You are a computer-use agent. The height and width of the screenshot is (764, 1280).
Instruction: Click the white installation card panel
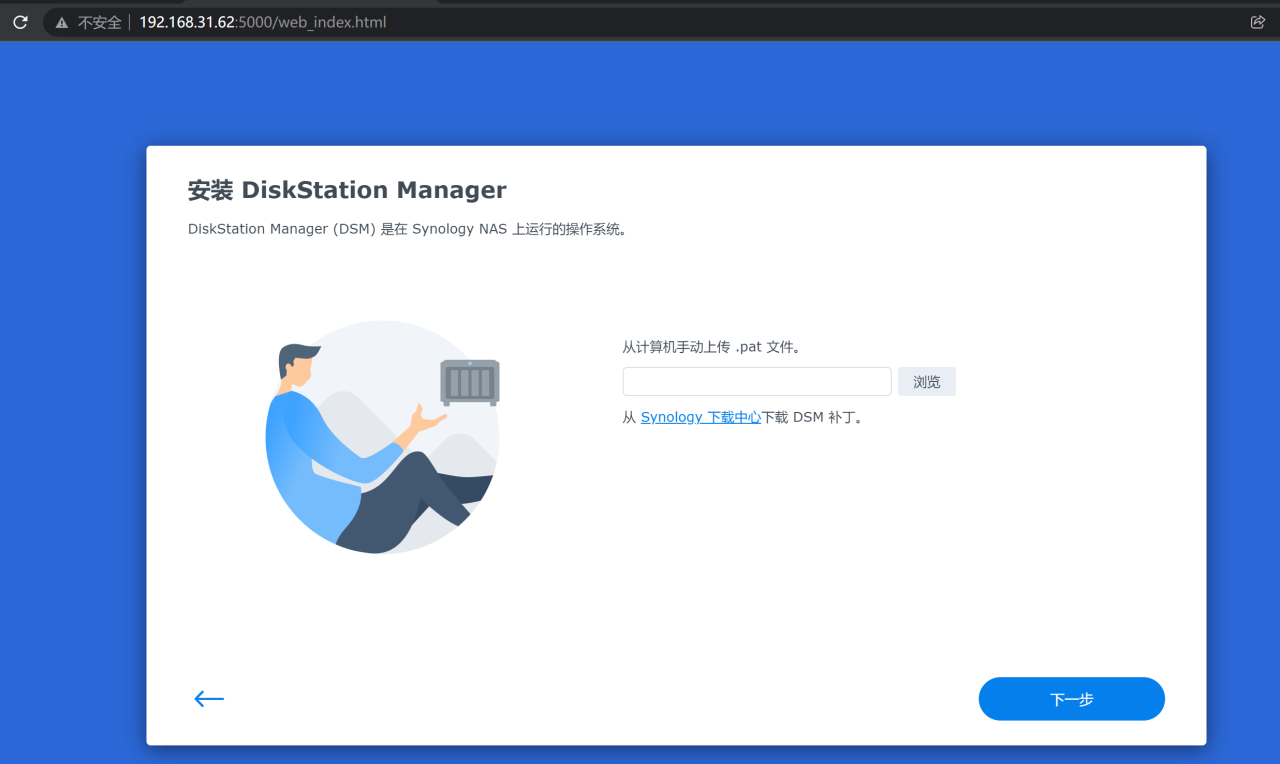676,600
